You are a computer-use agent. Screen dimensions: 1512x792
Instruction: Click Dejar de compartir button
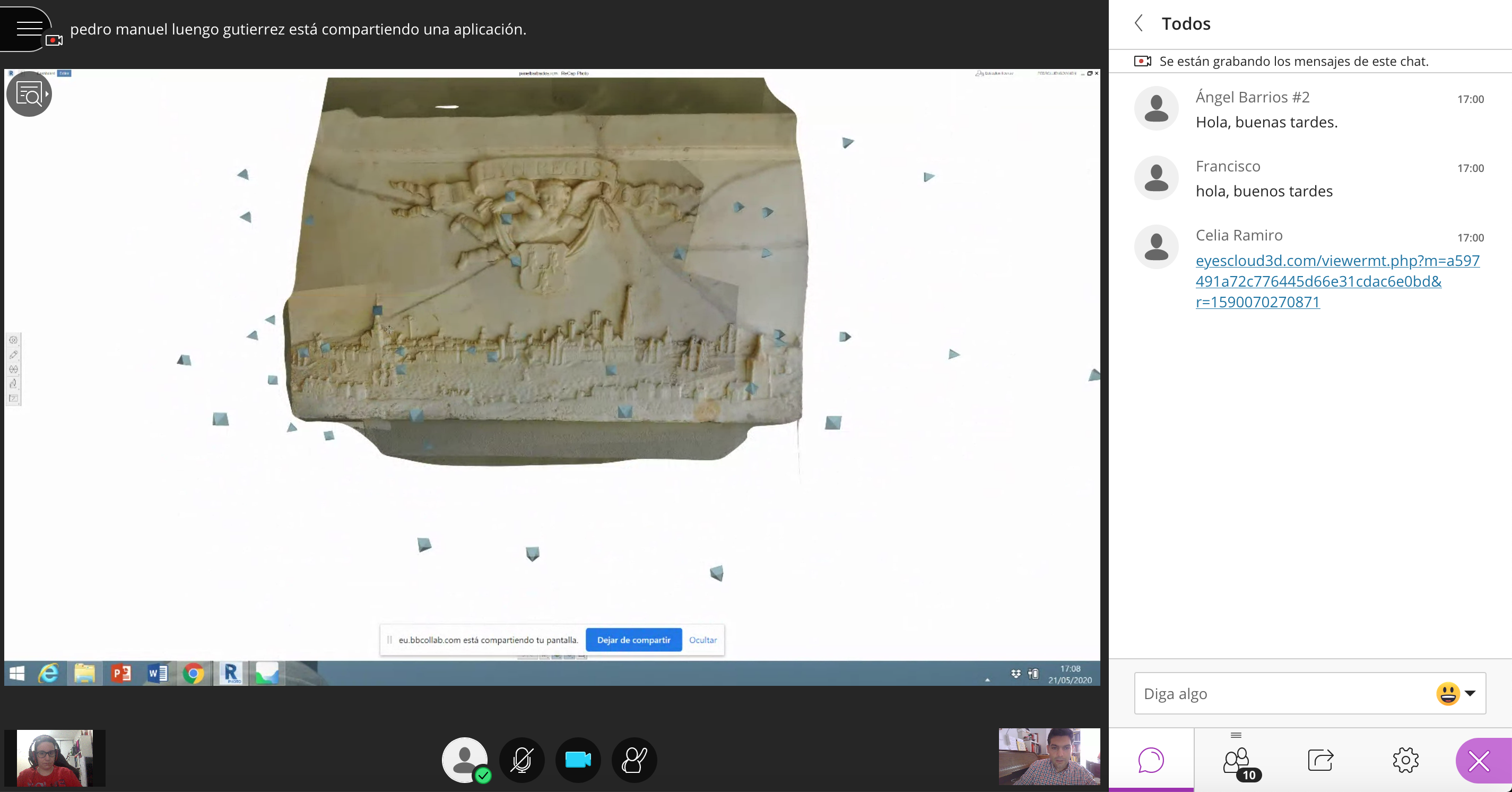tap(633, 640)
